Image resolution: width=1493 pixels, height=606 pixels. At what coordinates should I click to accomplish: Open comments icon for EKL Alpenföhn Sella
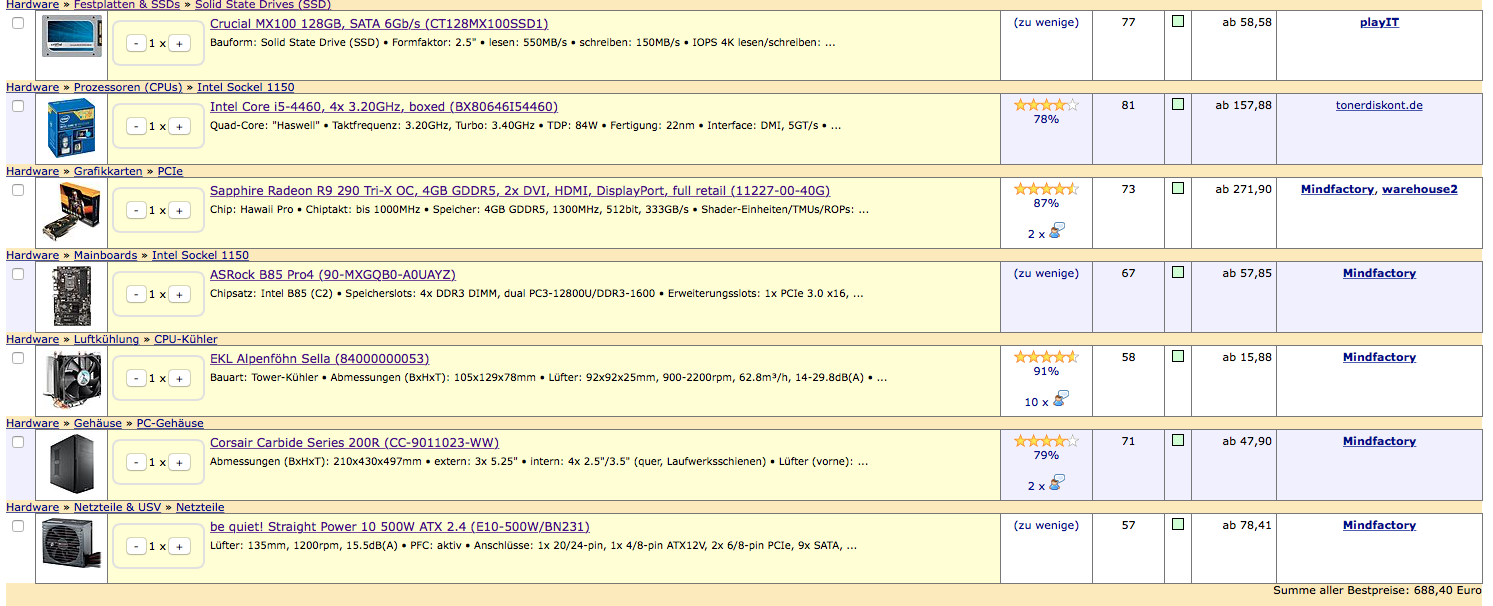click(x=1060, y=399)
